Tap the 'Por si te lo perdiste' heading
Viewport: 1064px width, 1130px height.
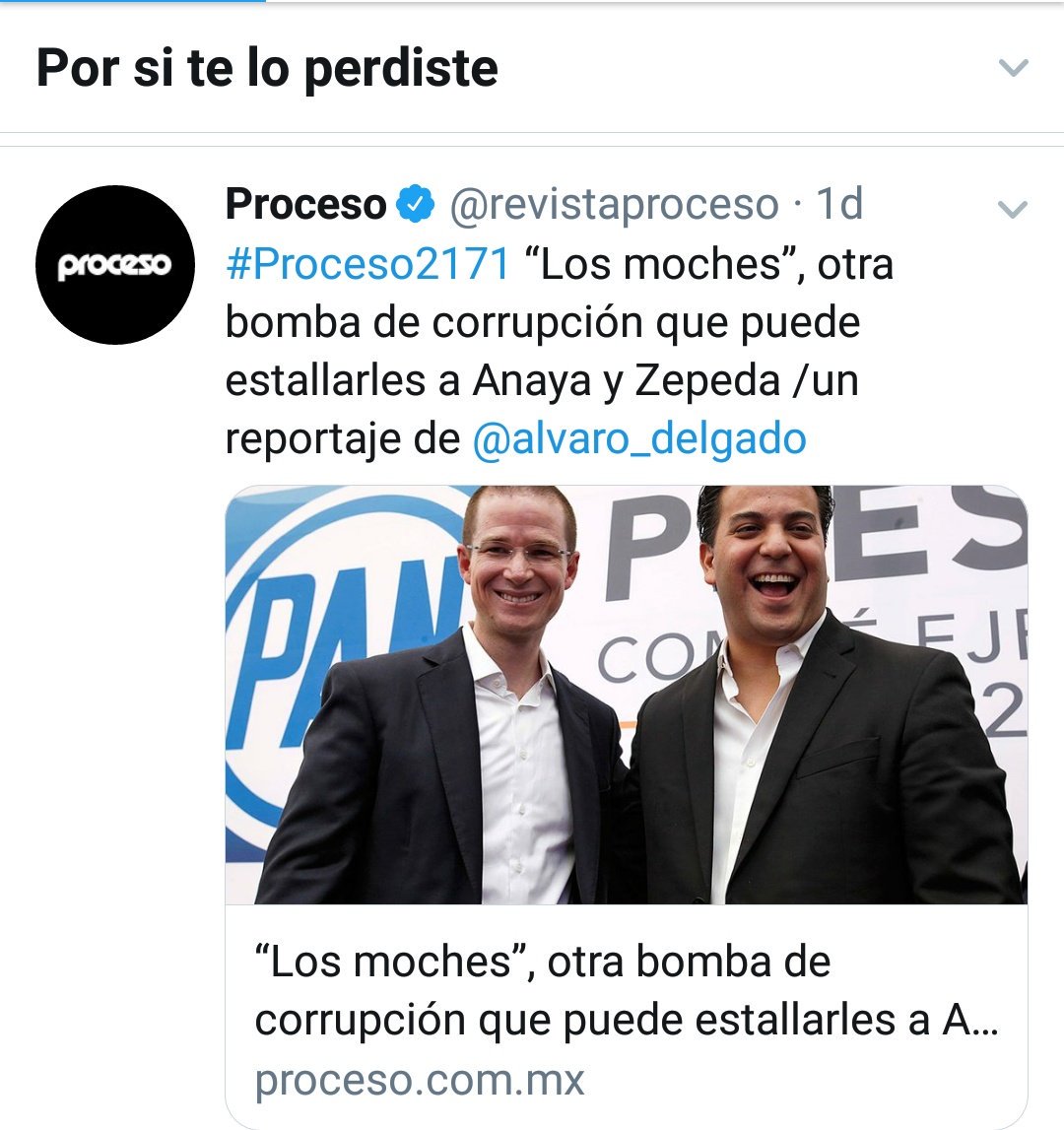267,68
